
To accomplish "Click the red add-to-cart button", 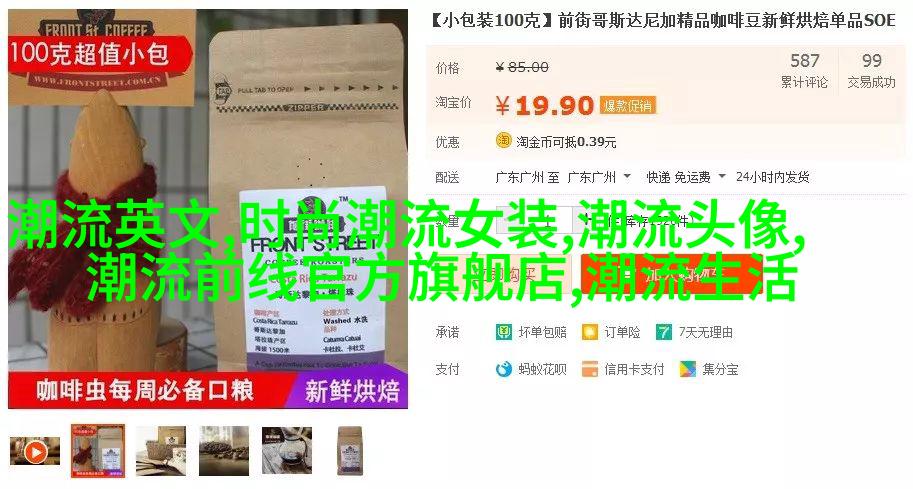I will [672, 274].
